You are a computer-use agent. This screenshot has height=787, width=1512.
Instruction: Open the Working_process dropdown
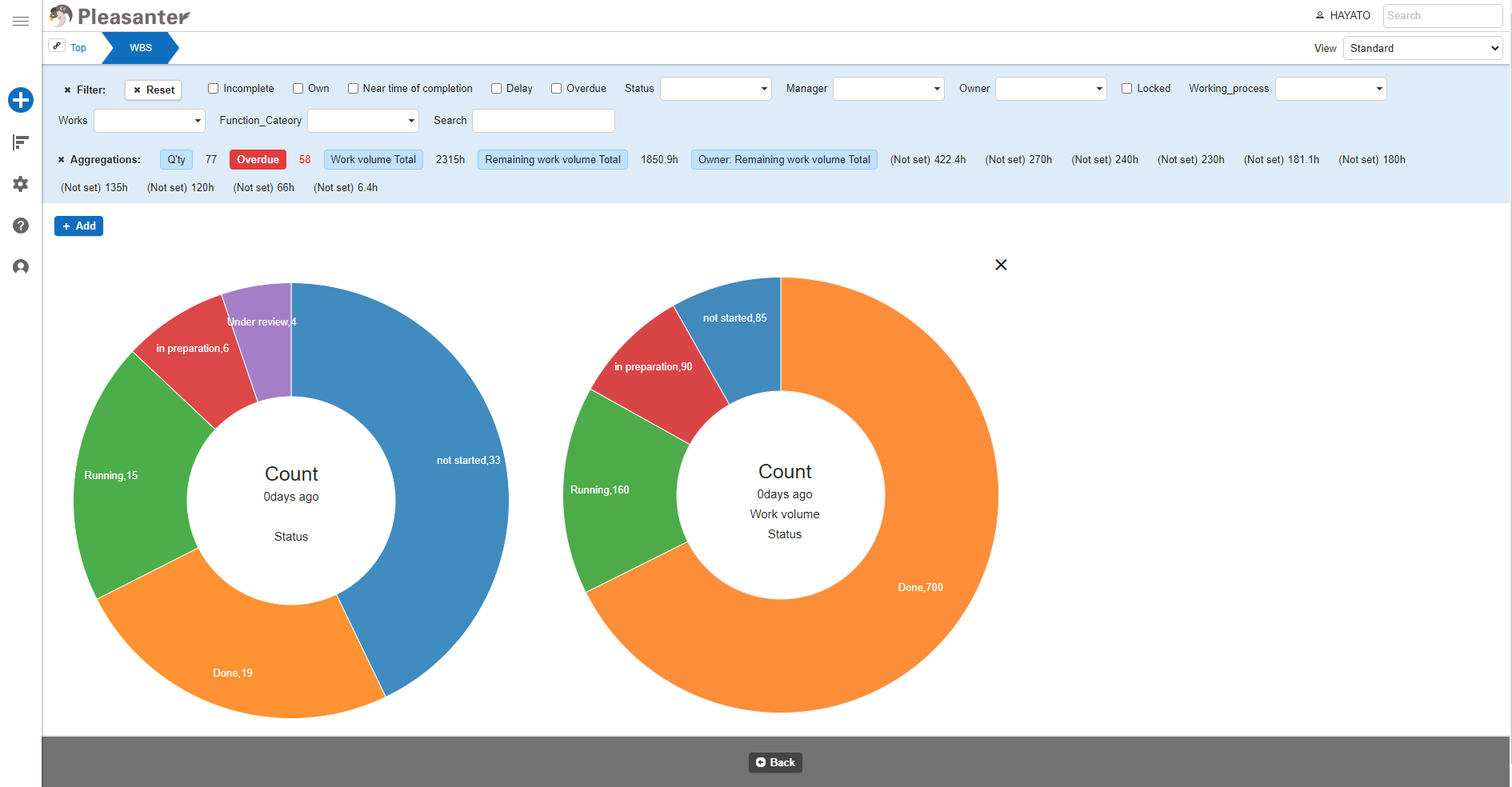coord(1331,89)
